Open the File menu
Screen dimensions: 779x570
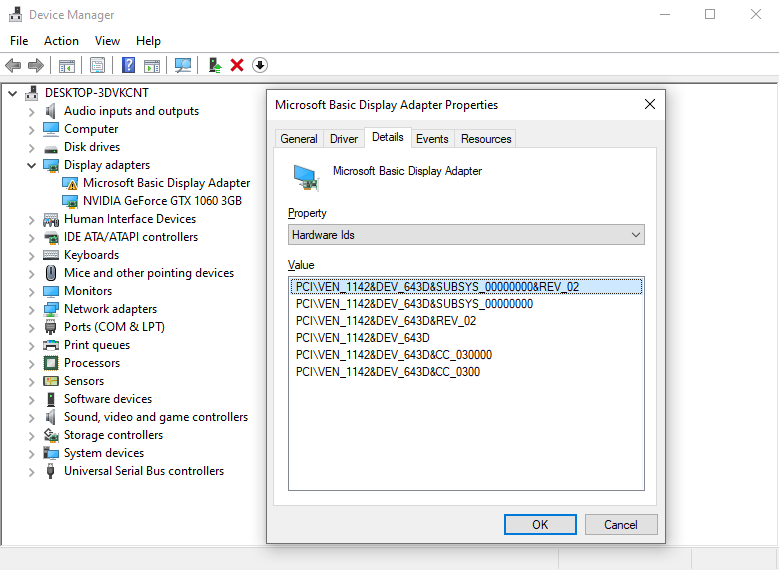pos(19,41)
